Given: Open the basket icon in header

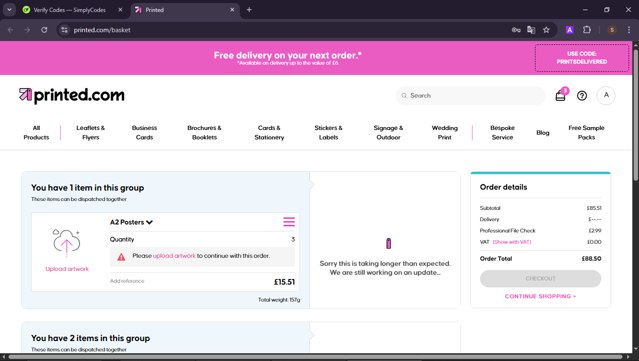Looking at the screenshot, I should [x=560, y=96].
